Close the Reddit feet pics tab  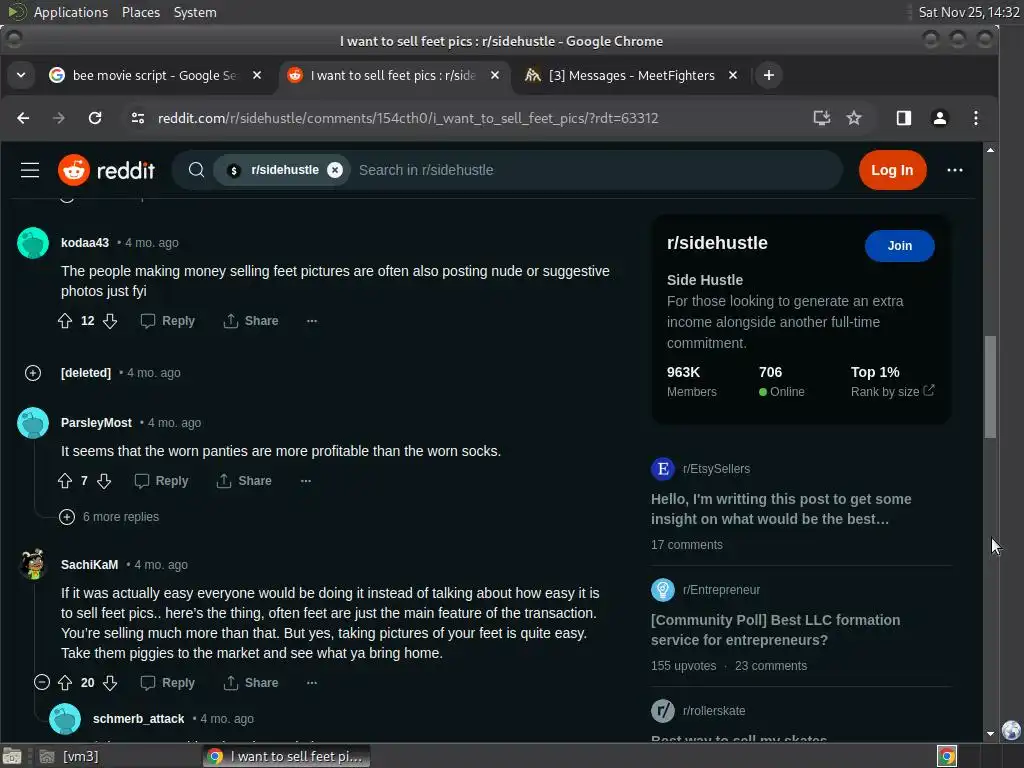coord(495,76)
